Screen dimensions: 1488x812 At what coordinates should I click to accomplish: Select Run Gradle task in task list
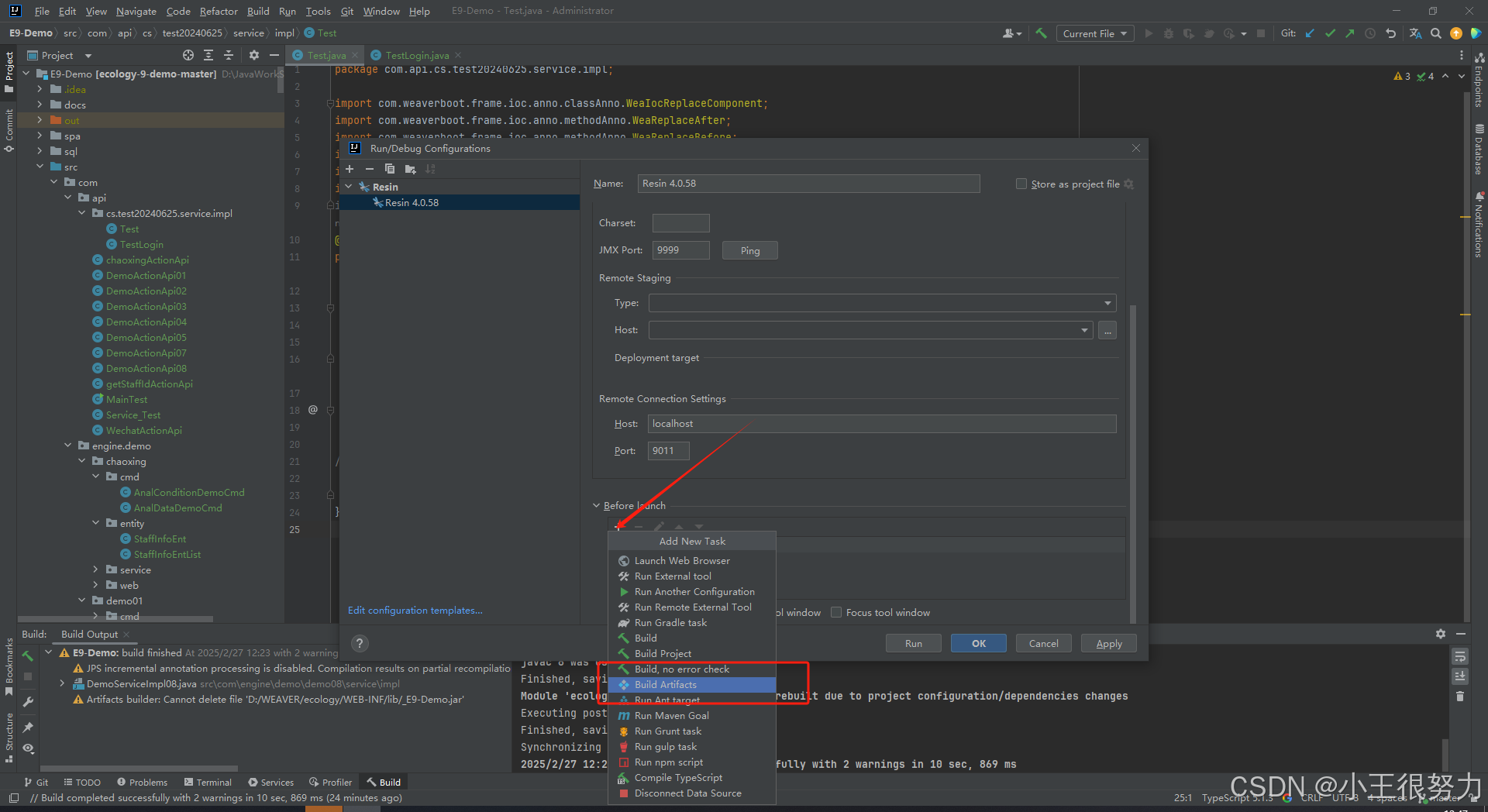692,623
